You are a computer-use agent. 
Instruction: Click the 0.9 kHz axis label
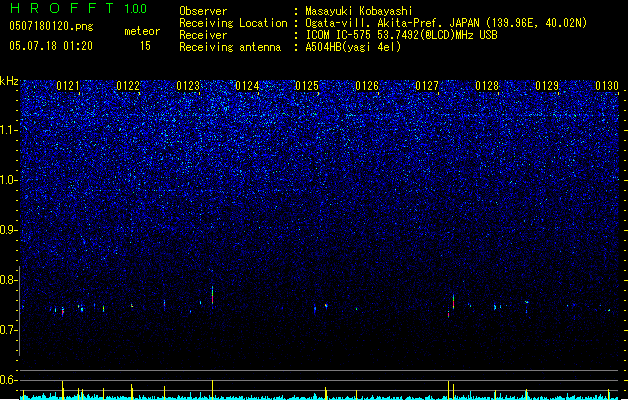point(9,230)
